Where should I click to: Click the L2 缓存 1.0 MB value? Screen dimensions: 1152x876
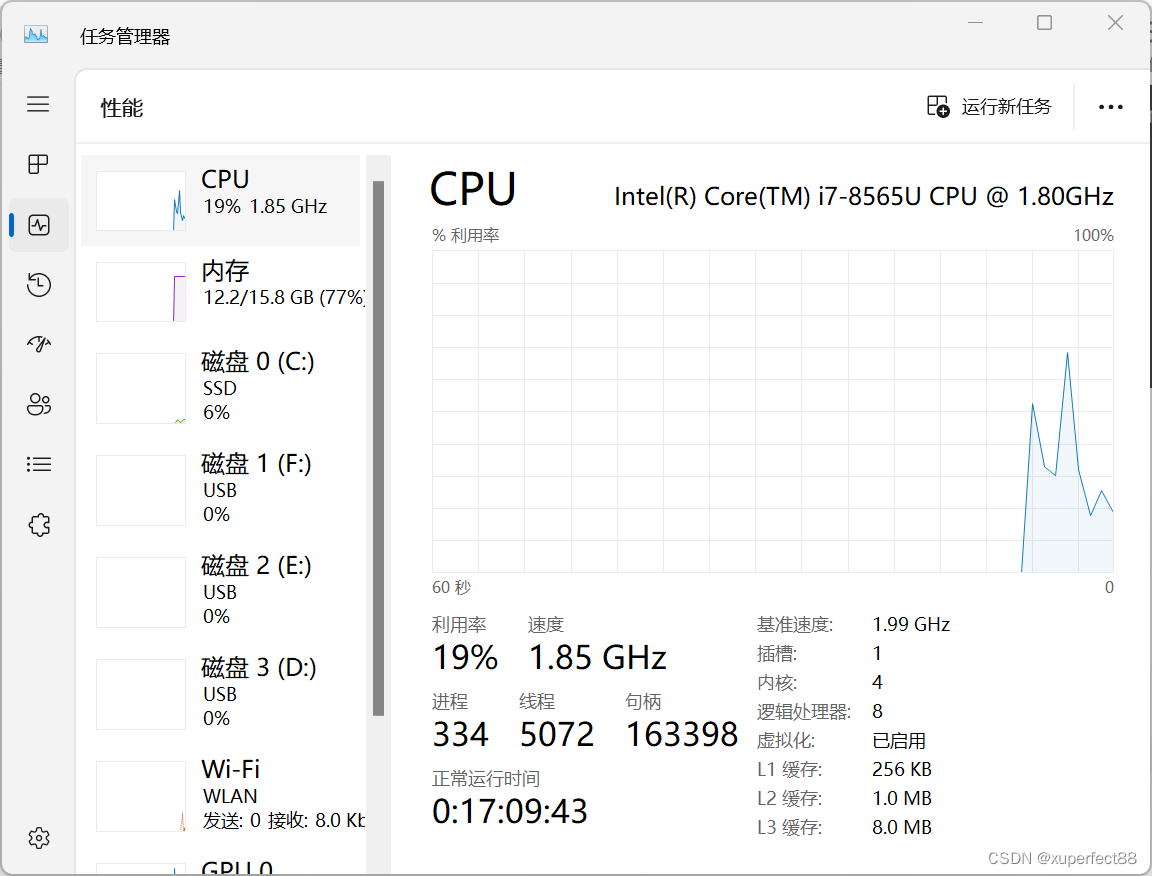point(901,798)
